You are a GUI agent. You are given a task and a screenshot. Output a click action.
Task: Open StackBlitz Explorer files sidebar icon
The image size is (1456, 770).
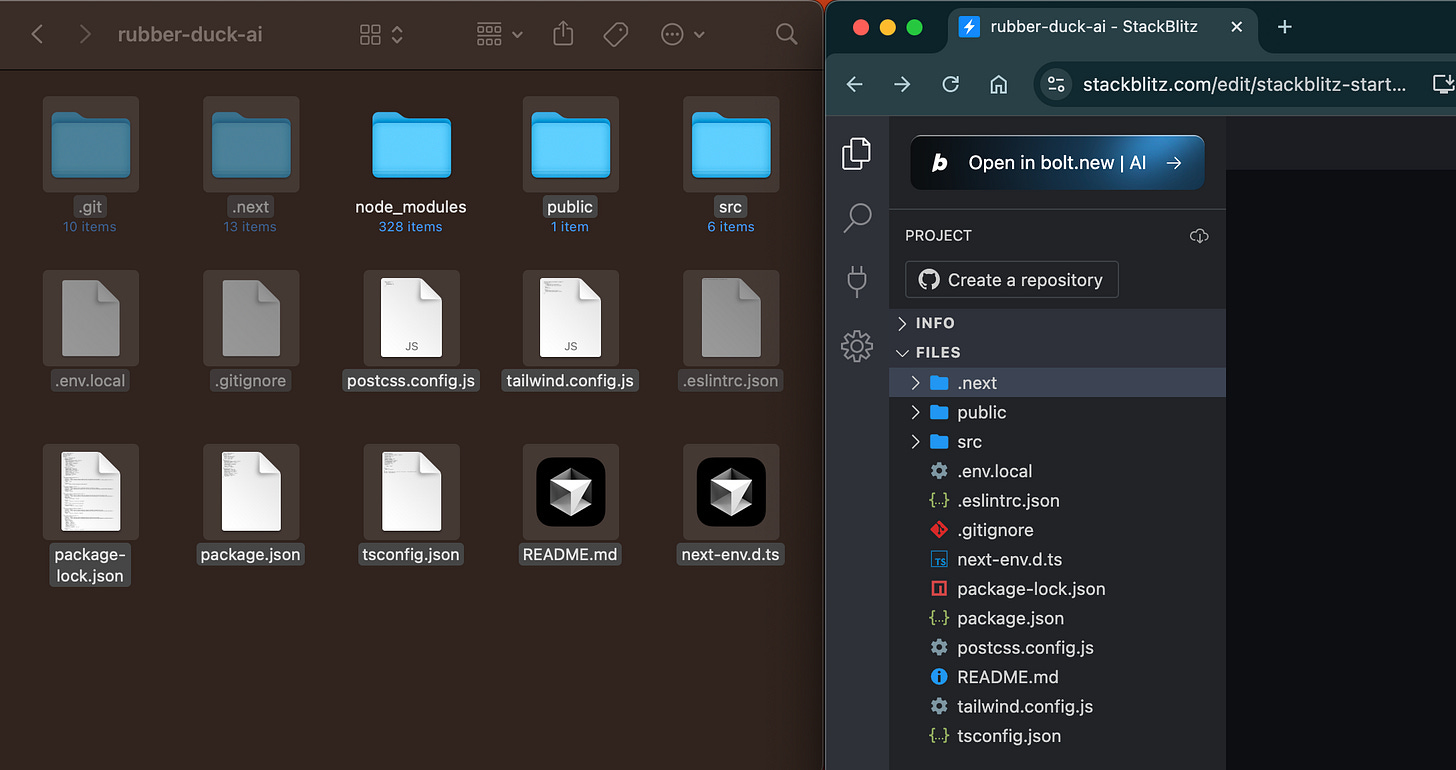coord(857,153)
